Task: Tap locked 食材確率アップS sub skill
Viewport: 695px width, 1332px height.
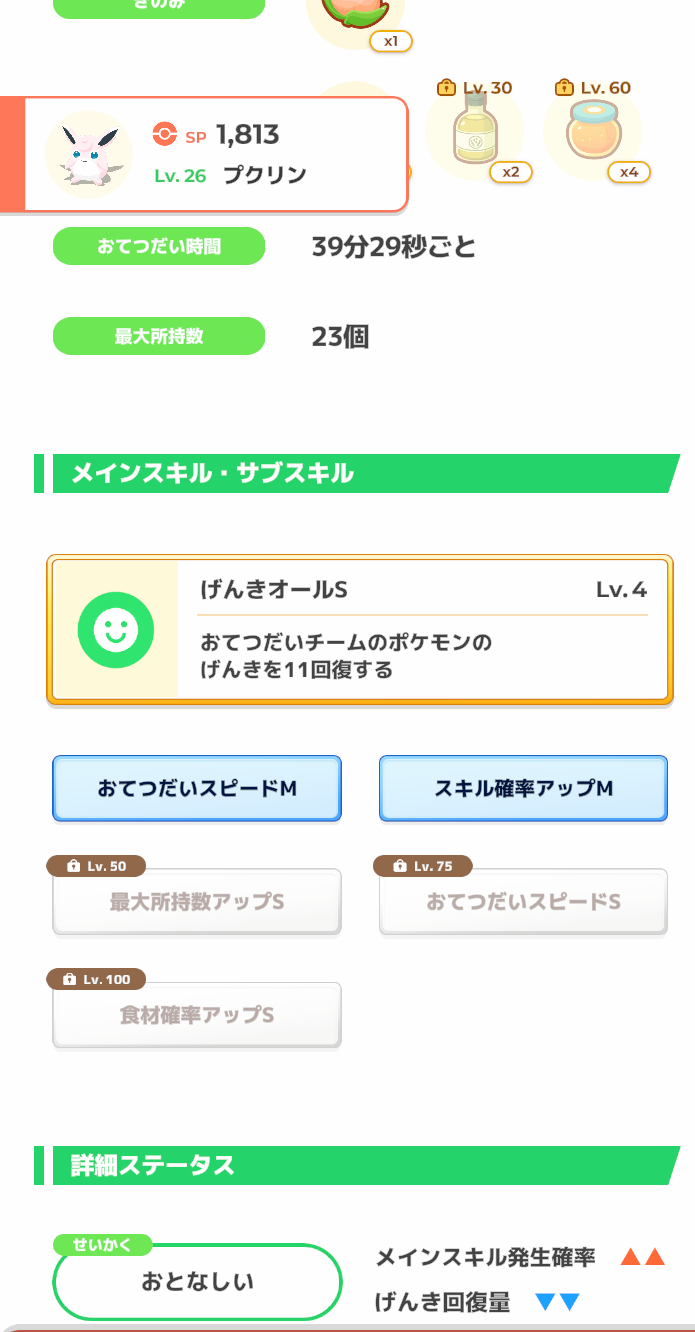Action: coord(197,1015)
